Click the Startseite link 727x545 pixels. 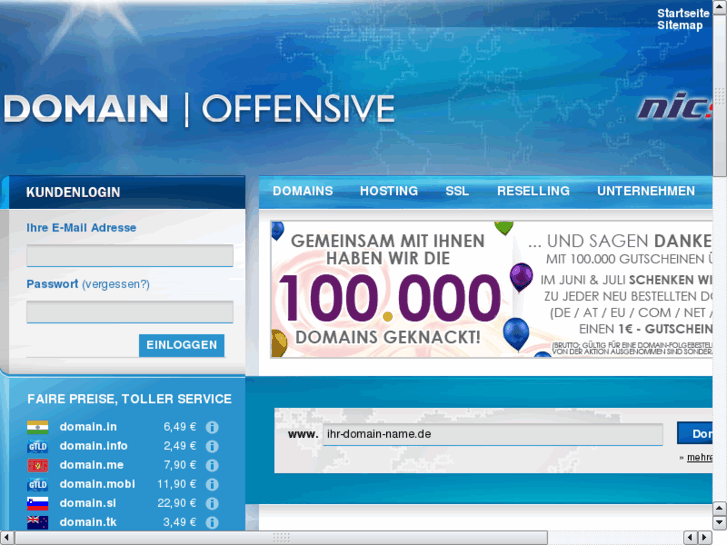683,13
